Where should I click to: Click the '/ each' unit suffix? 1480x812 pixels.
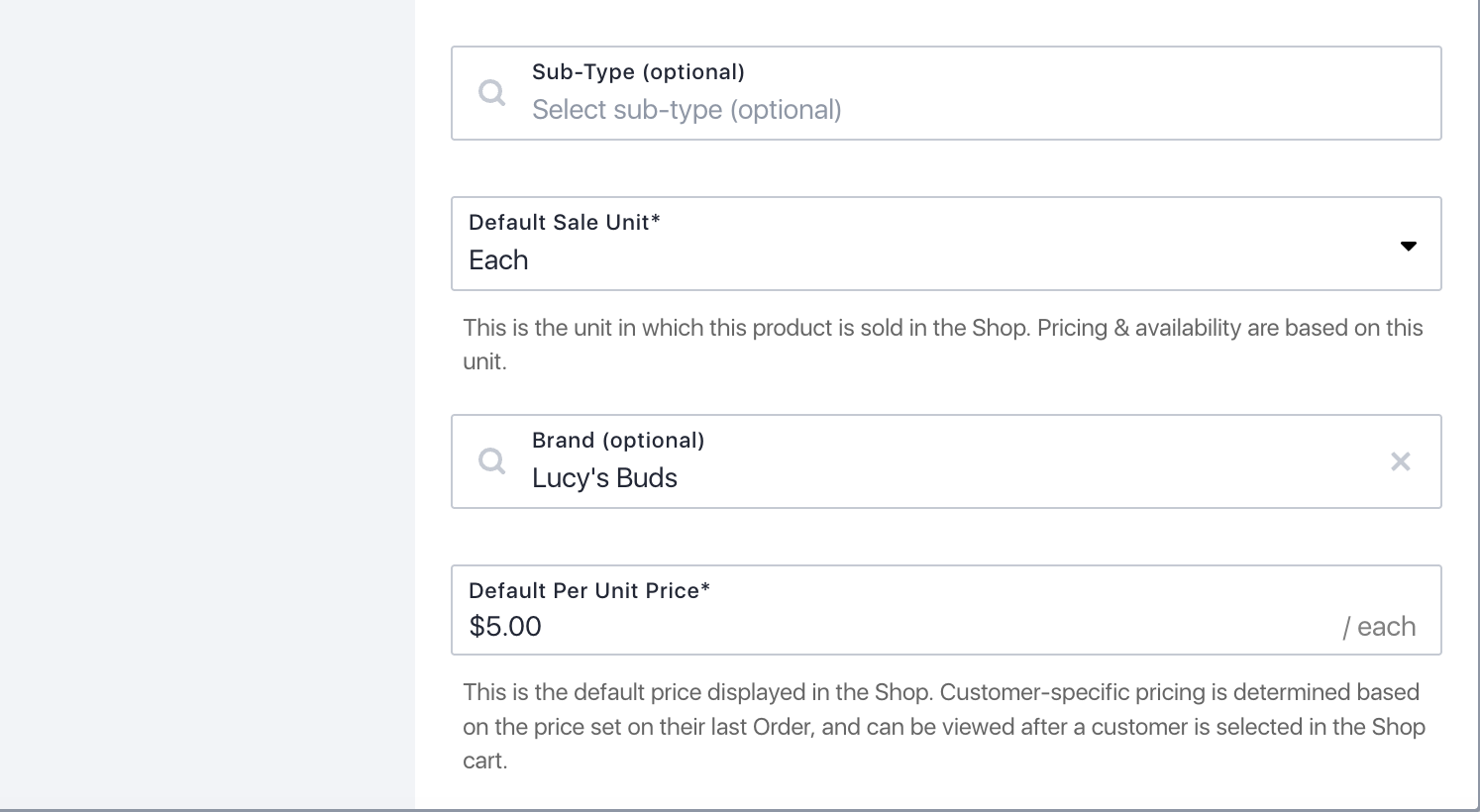[1379, 626]
